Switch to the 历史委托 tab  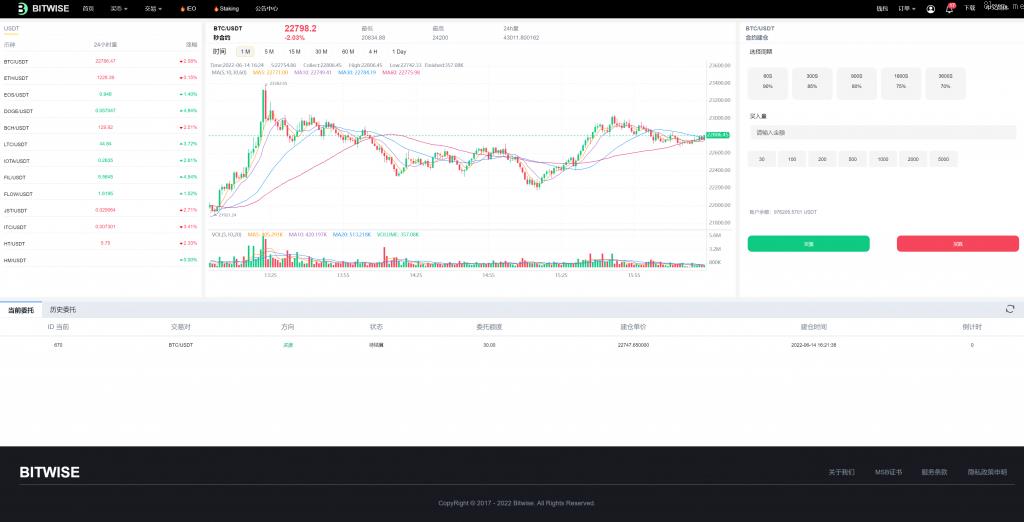click(x=63, y=310)
